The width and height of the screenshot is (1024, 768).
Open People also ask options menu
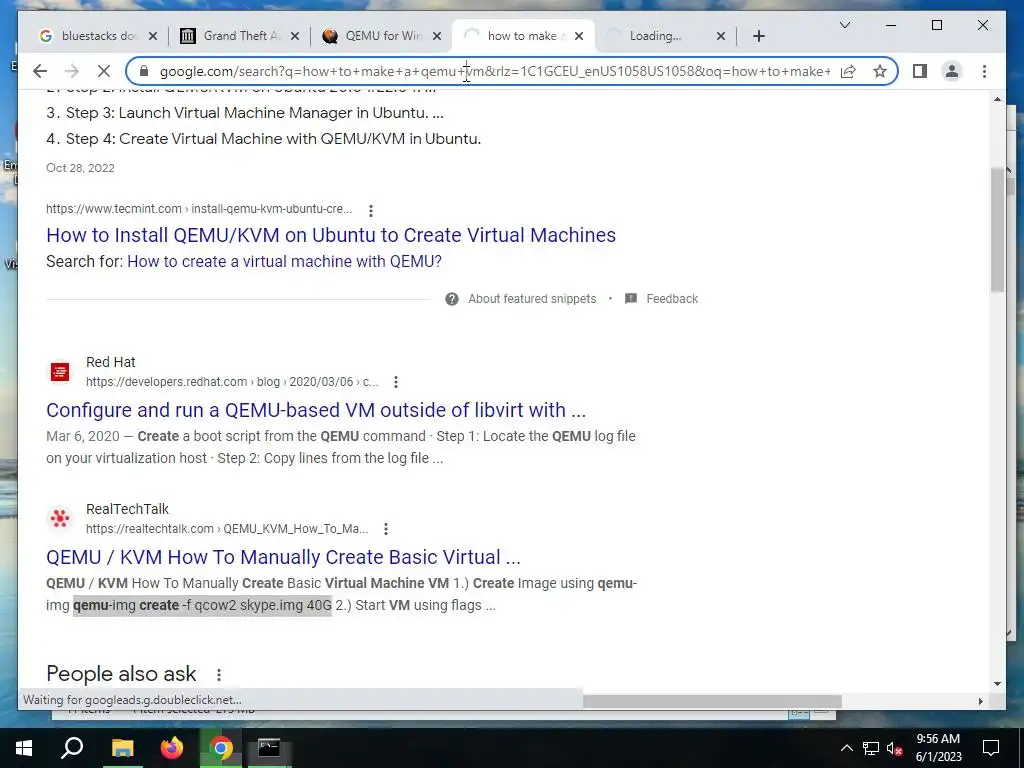tap(219, 675)
